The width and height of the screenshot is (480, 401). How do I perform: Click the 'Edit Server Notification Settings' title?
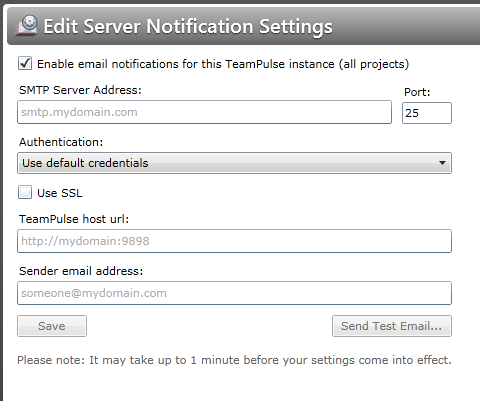(188, 27)
